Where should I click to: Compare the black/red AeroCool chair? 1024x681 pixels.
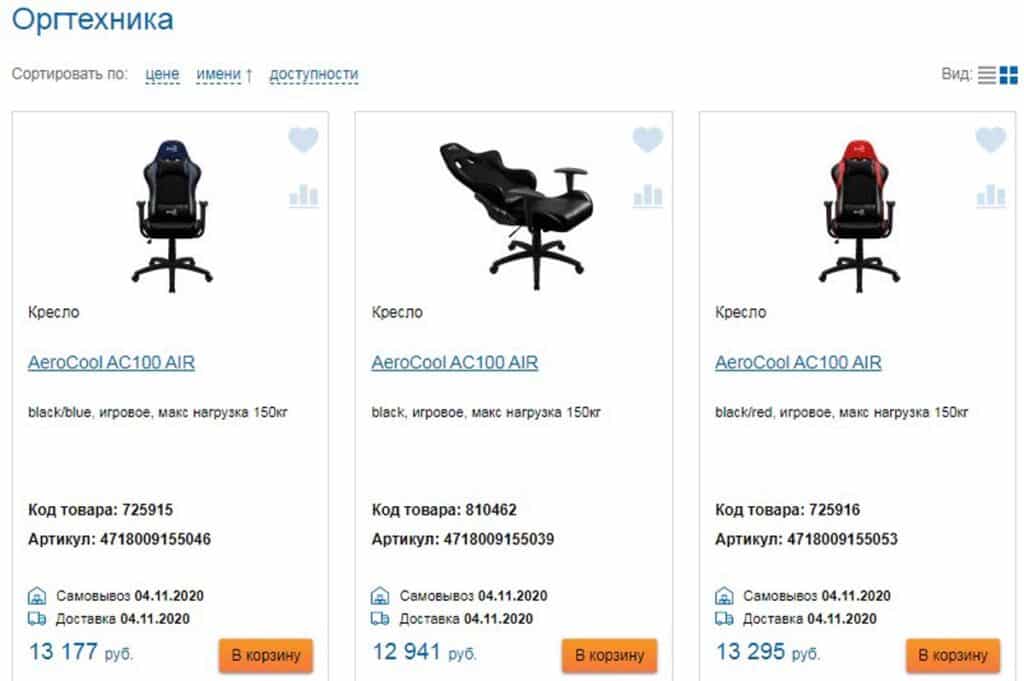click(991, 195)
